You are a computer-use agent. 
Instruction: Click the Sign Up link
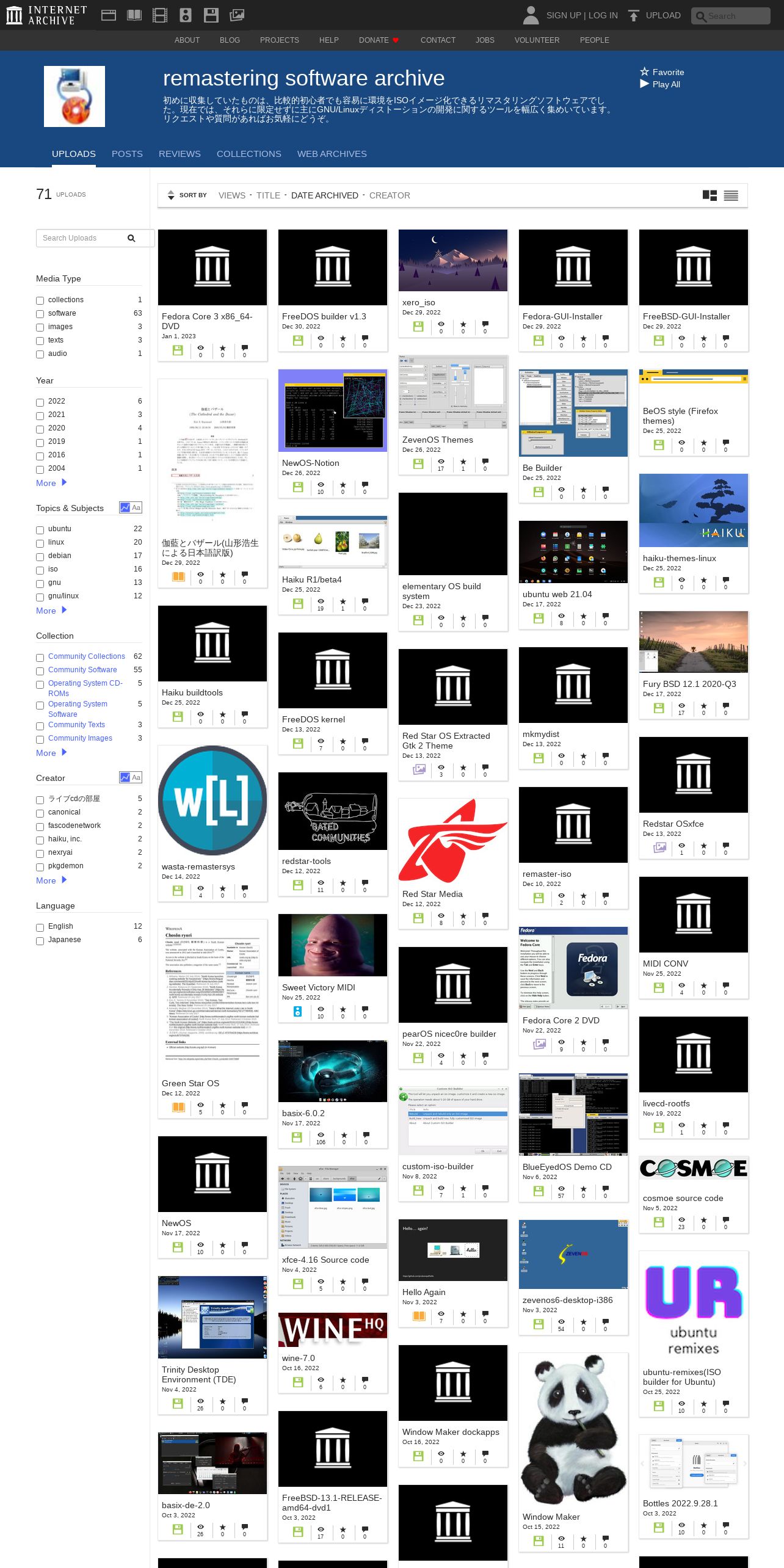[564, 15]
